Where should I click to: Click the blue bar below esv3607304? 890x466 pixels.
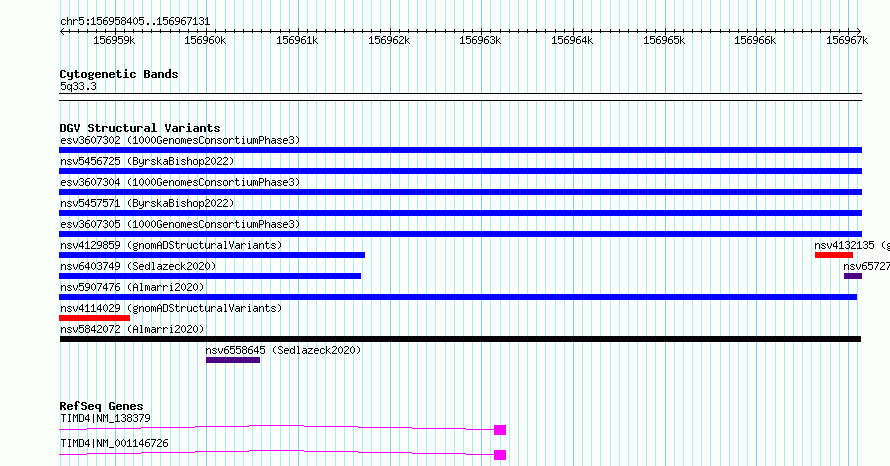[460, 192]
